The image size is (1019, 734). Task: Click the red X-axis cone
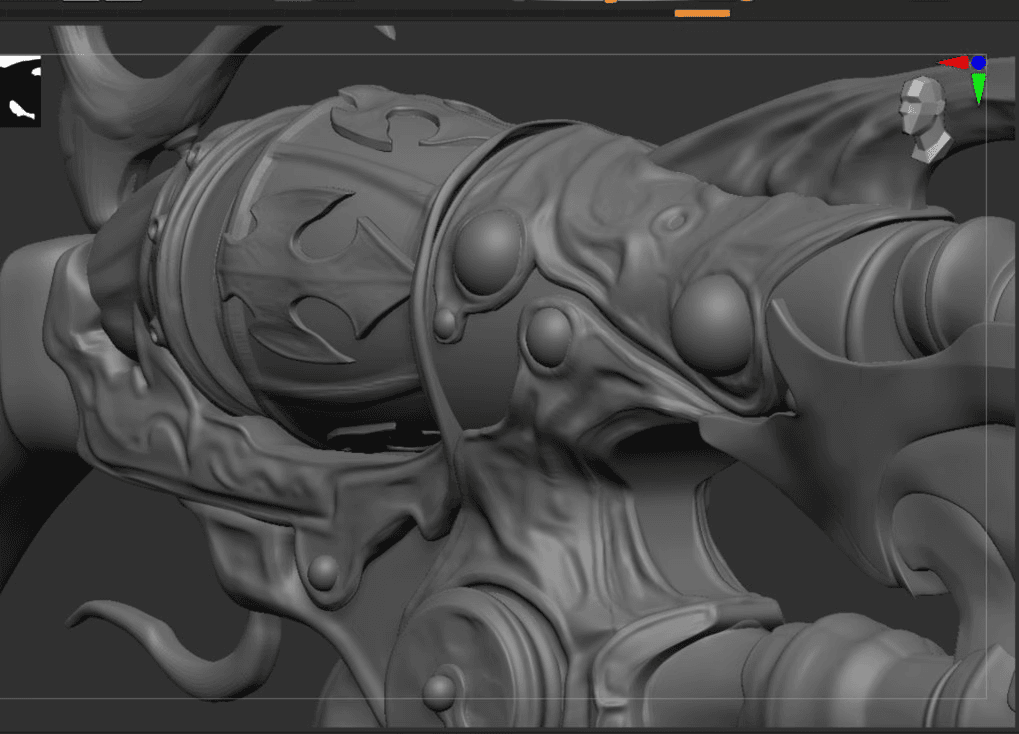point(954,62)
